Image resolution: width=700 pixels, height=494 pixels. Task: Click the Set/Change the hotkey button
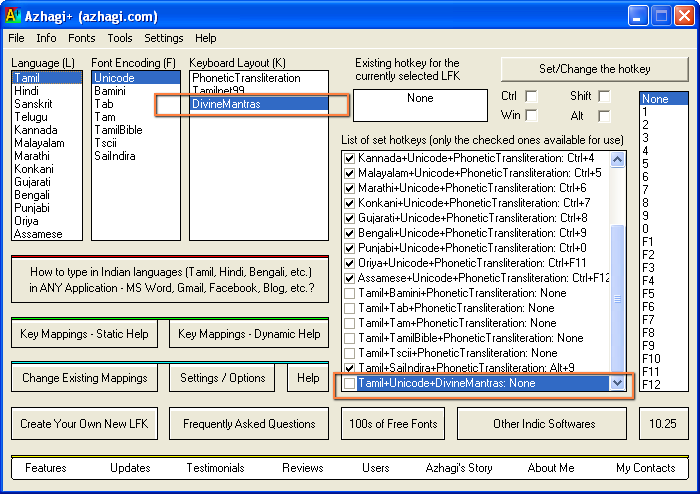click(x=595, y=69)
